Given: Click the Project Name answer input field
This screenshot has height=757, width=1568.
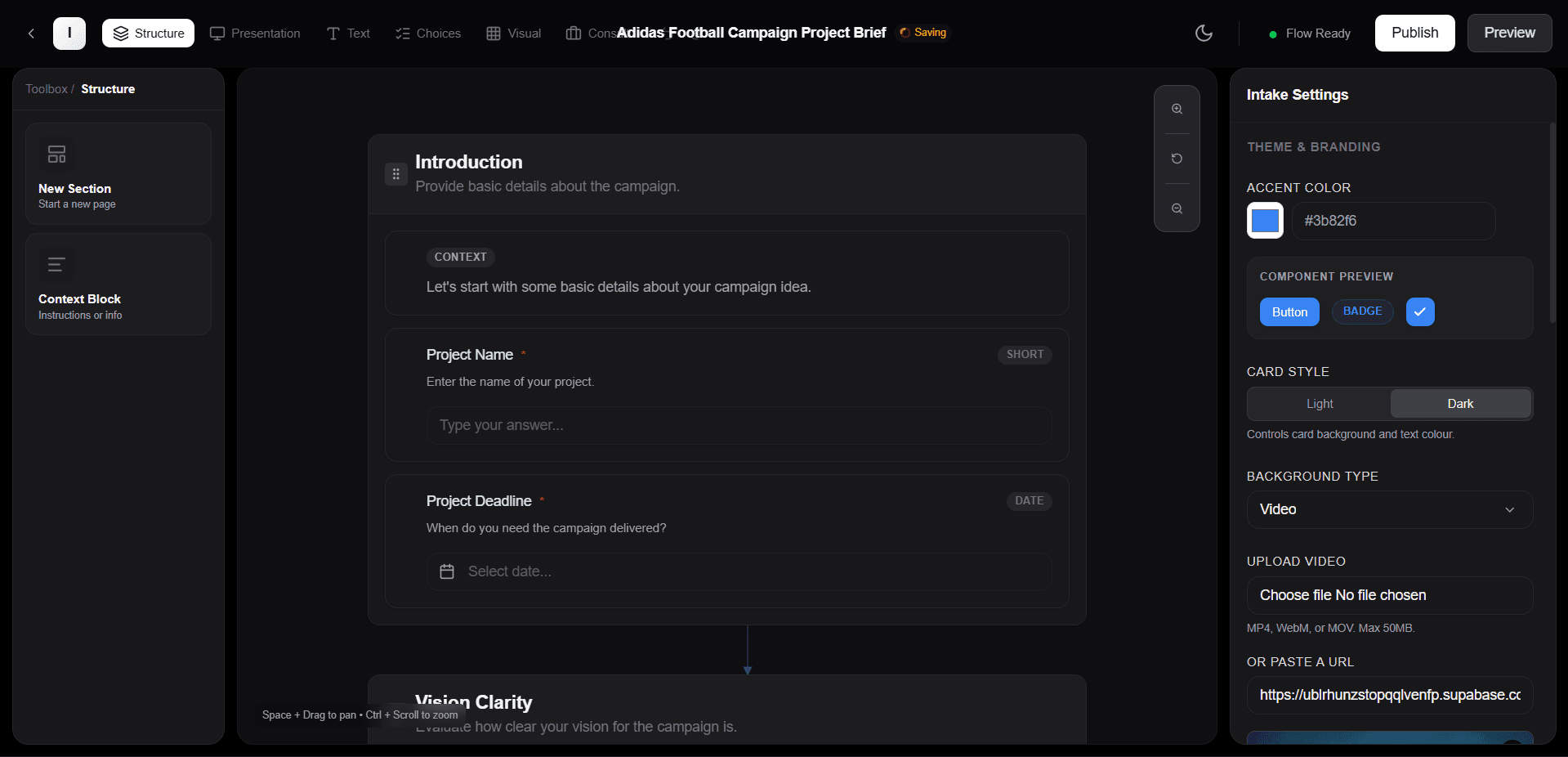Looking at the screenshot, I should (x=739, y=425).
